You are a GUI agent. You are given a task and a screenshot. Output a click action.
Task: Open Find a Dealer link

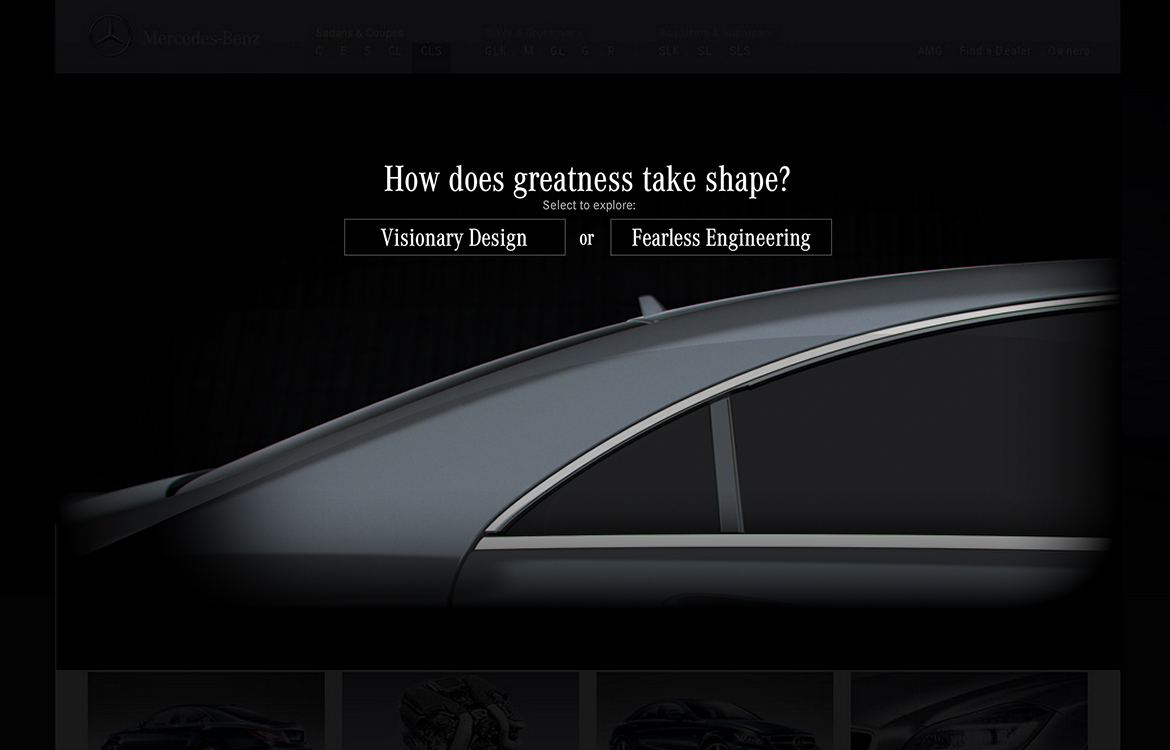click(995, 51)
